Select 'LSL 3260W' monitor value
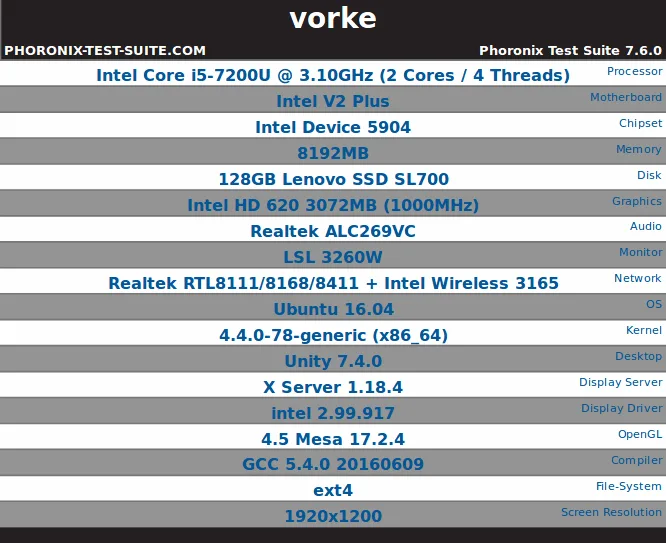The width and height of the screenshot is (666, 543). pos(333,257)
